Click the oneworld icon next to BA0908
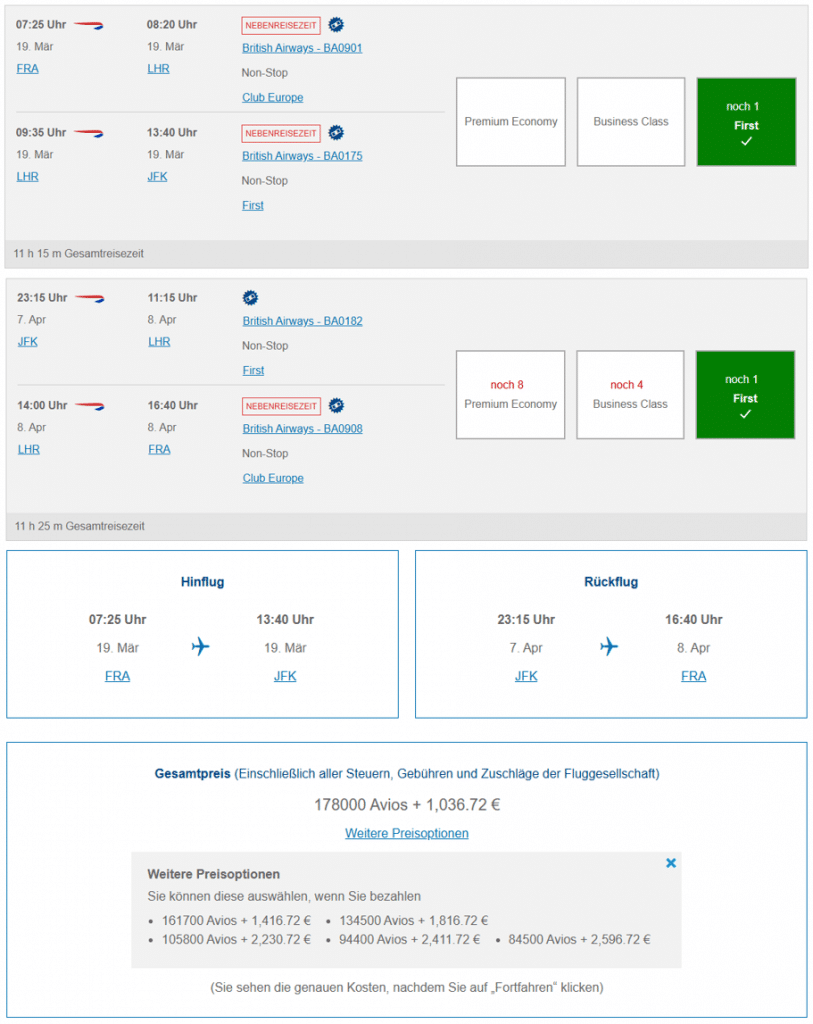 [335, 405]
